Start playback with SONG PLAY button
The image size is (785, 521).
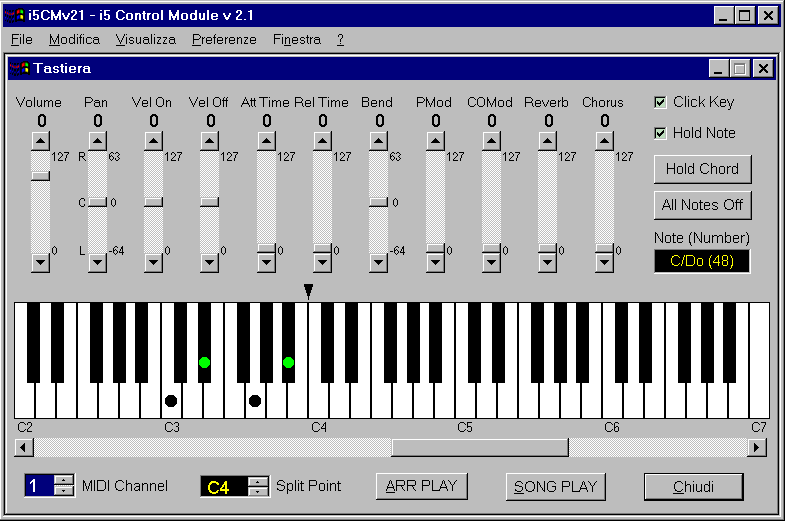coord(555,487)
